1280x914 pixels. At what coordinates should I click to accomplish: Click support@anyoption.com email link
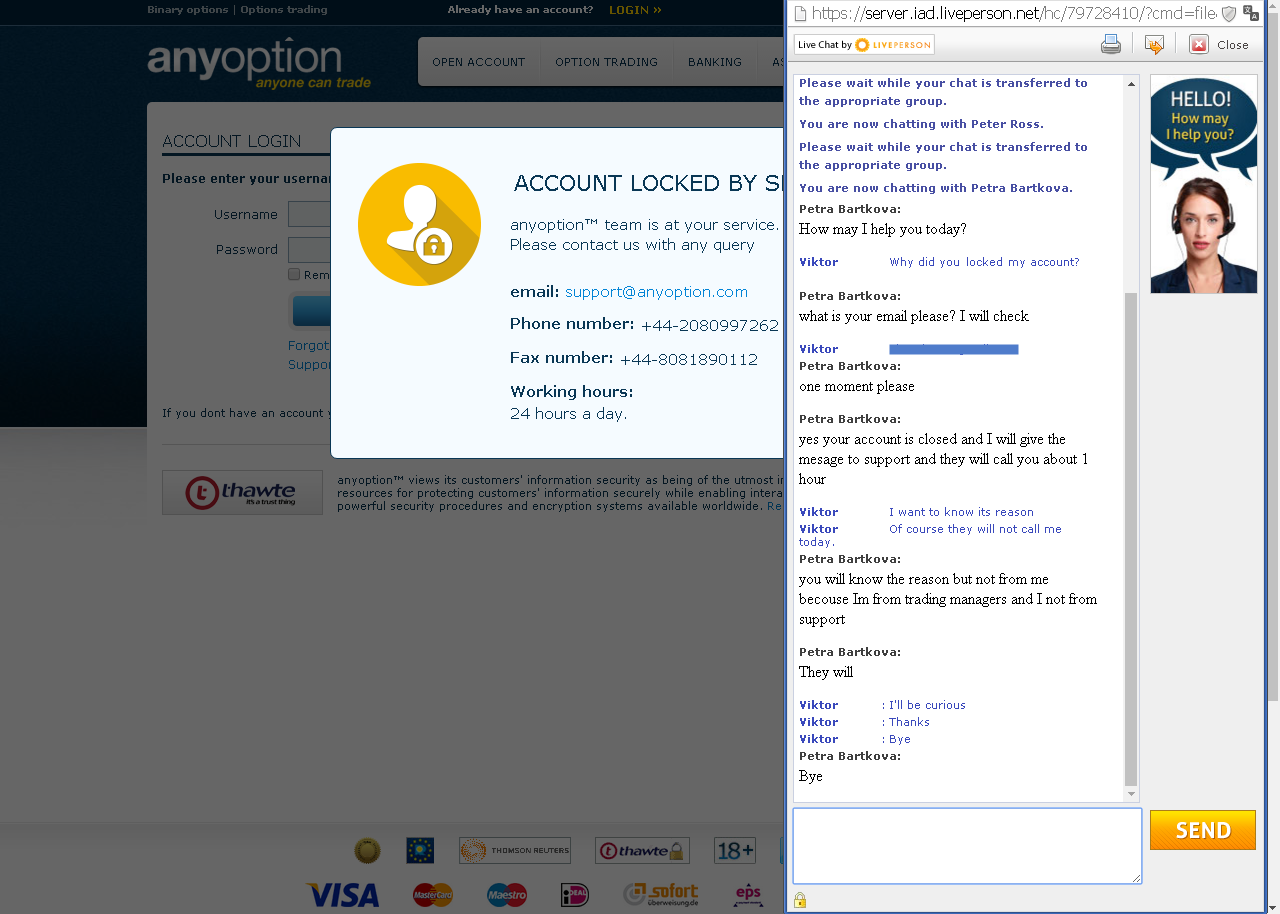(x=656, y=292)
